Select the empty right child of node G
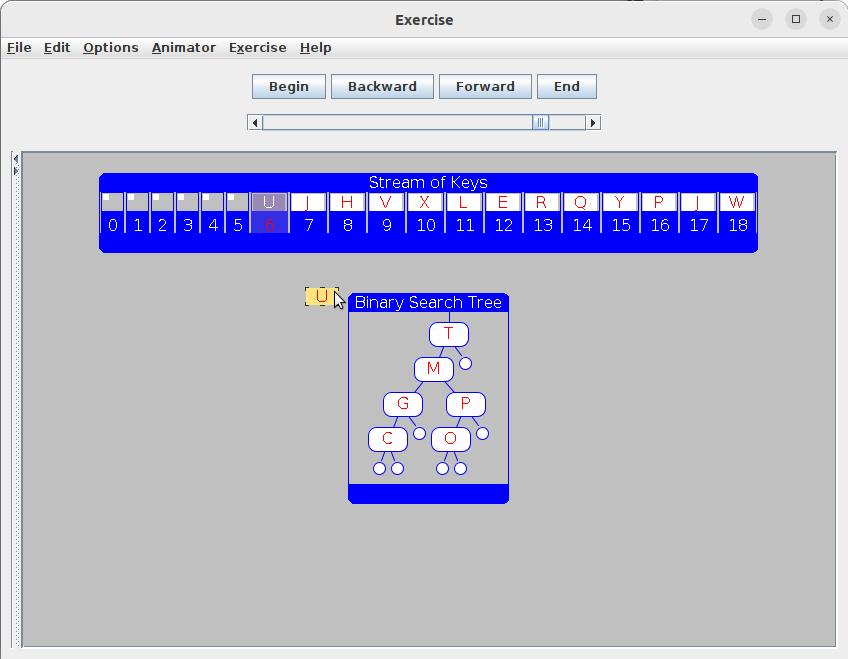Screen dimensions: 848x659 (x=419, y=433)
